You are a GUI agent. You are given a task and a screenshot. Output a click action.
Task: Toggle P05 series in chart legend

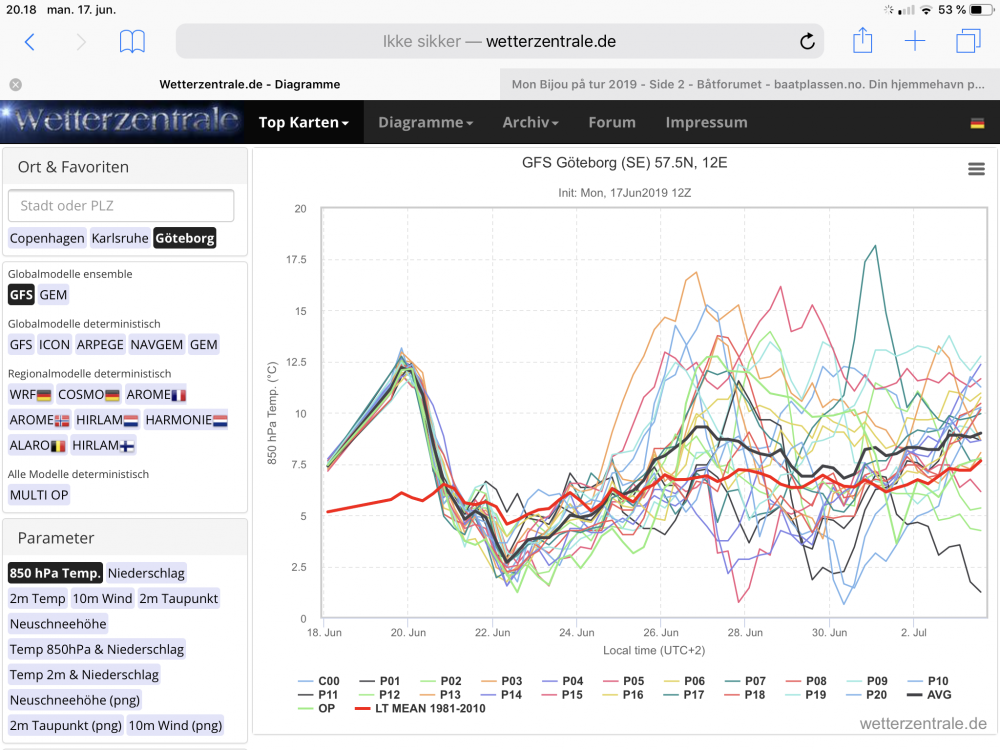click(624, 681)
